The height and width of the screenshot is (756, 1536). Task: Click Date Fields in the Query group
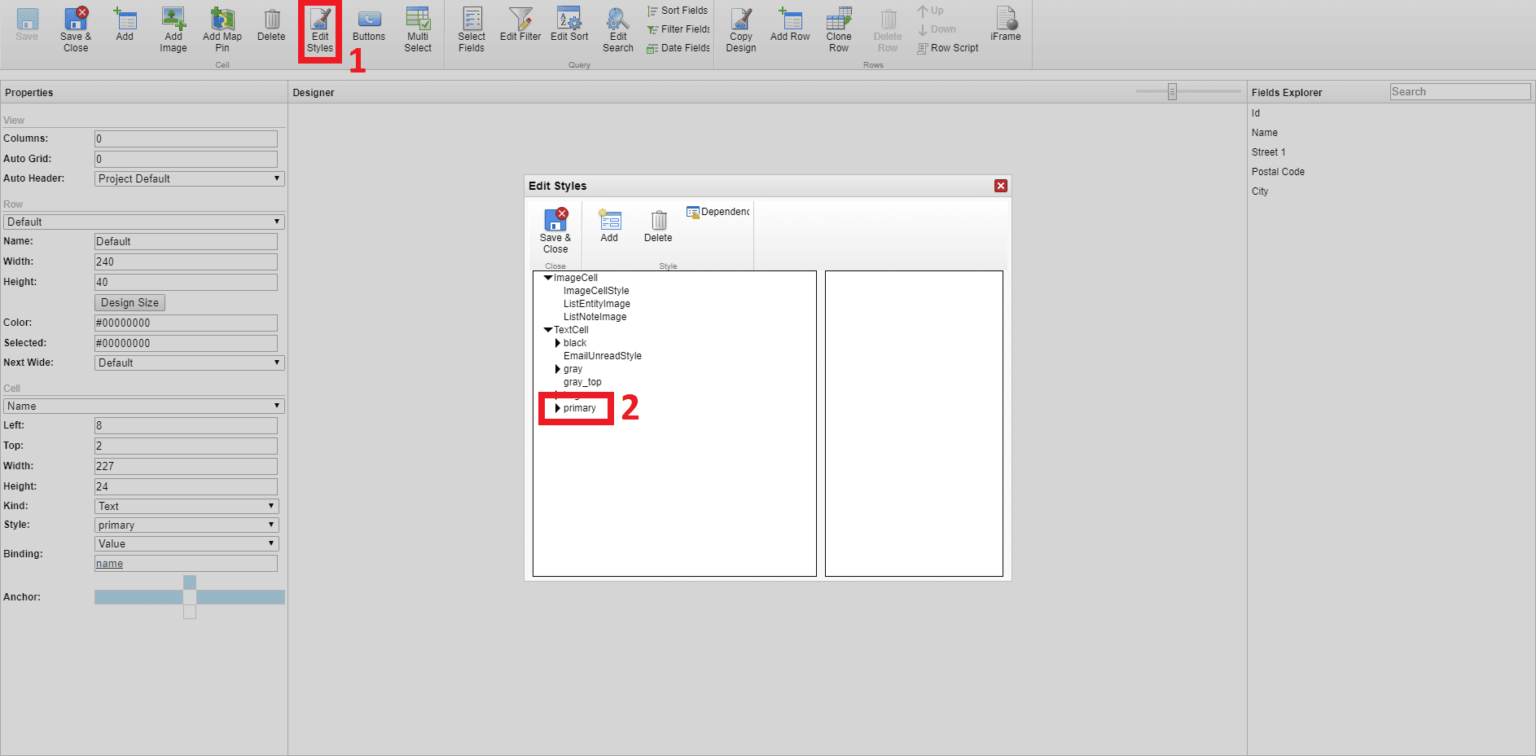(677, 47)
